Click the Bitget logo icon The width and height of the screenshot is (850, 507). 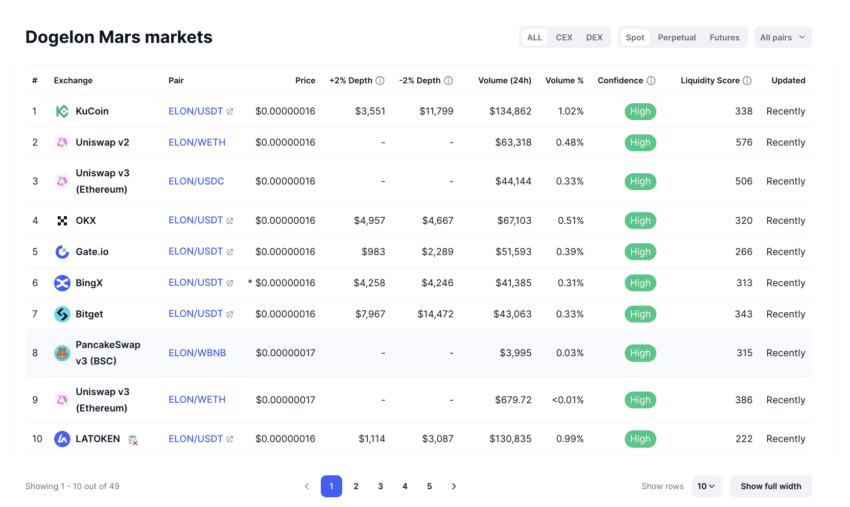pyautogui.click(x=62, y=314)
